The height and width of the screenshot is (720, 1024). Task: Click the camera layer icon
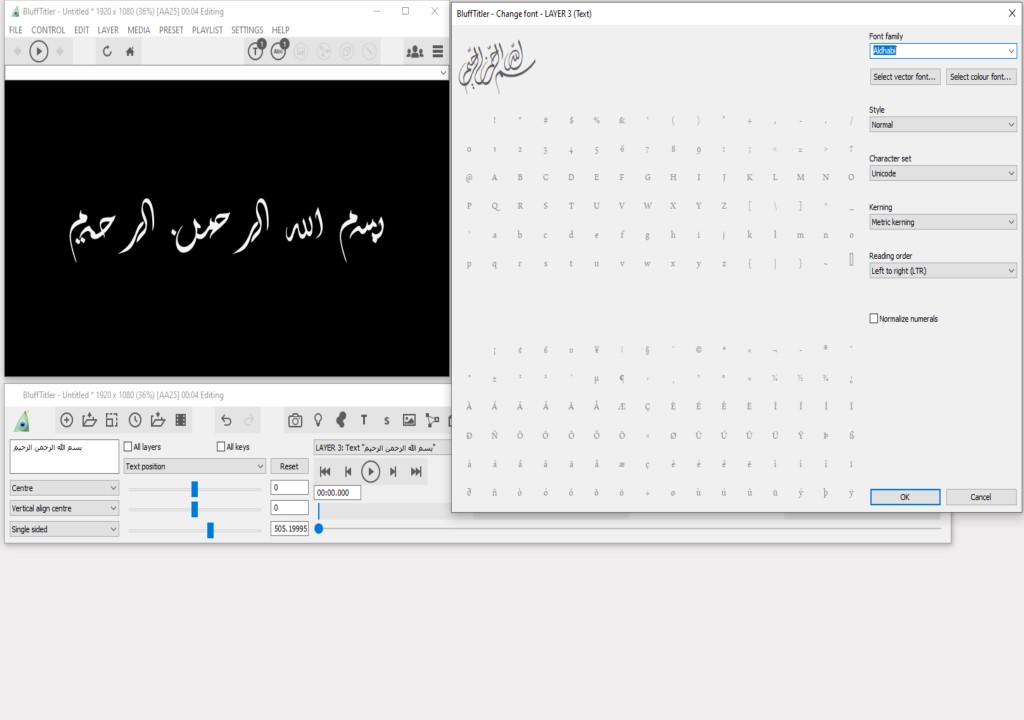click(x=295, y=420)
